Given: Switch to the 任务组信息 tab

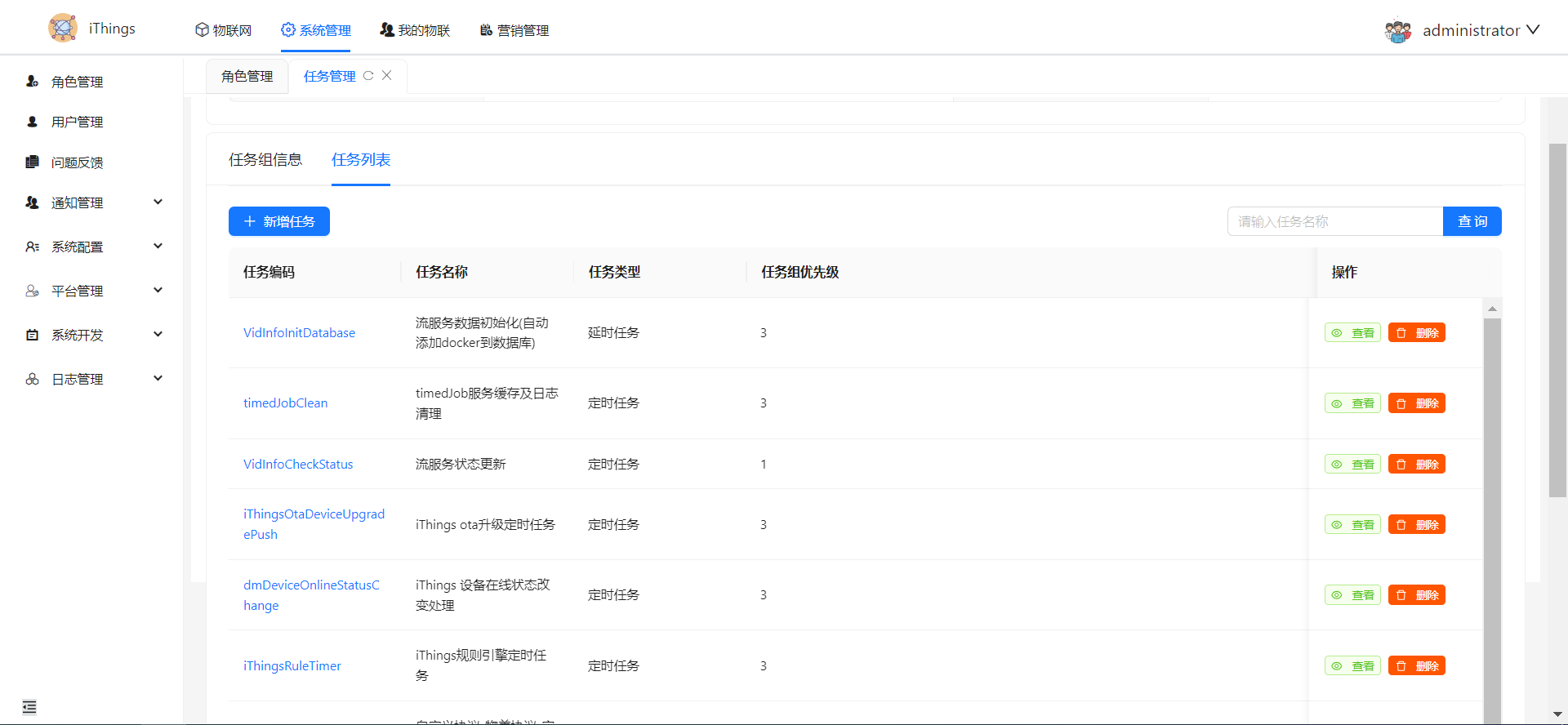Looking at the screenshot, I should [x=265, y=160].
